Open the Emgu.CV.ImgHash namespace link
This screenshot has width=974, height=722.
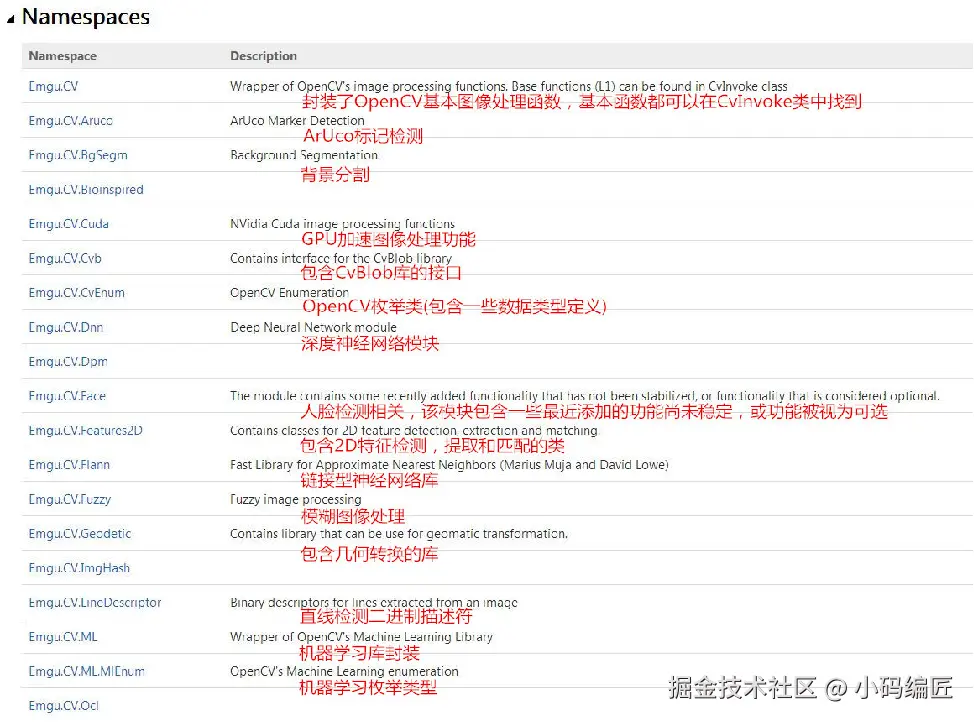coord(80,568)
